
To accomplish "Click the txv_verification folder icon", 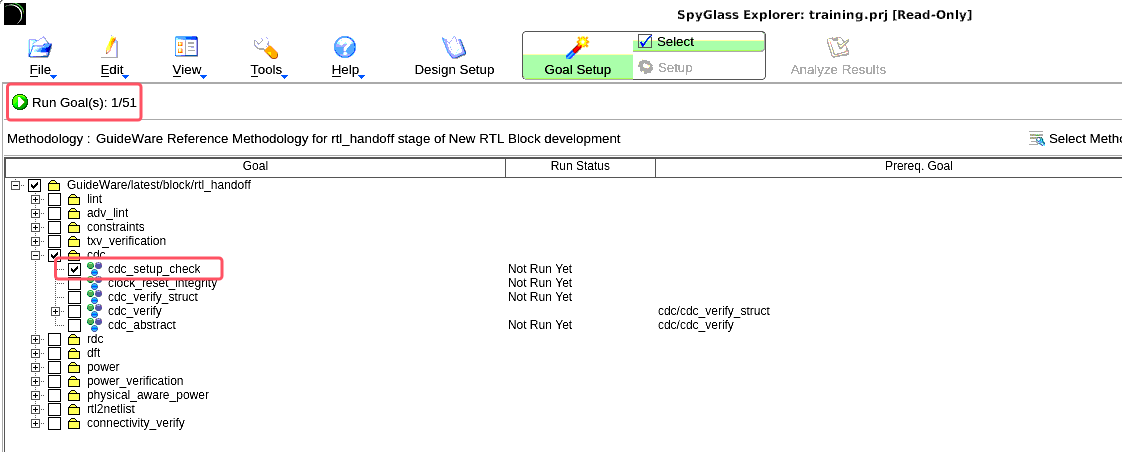I will pos(74,241).
